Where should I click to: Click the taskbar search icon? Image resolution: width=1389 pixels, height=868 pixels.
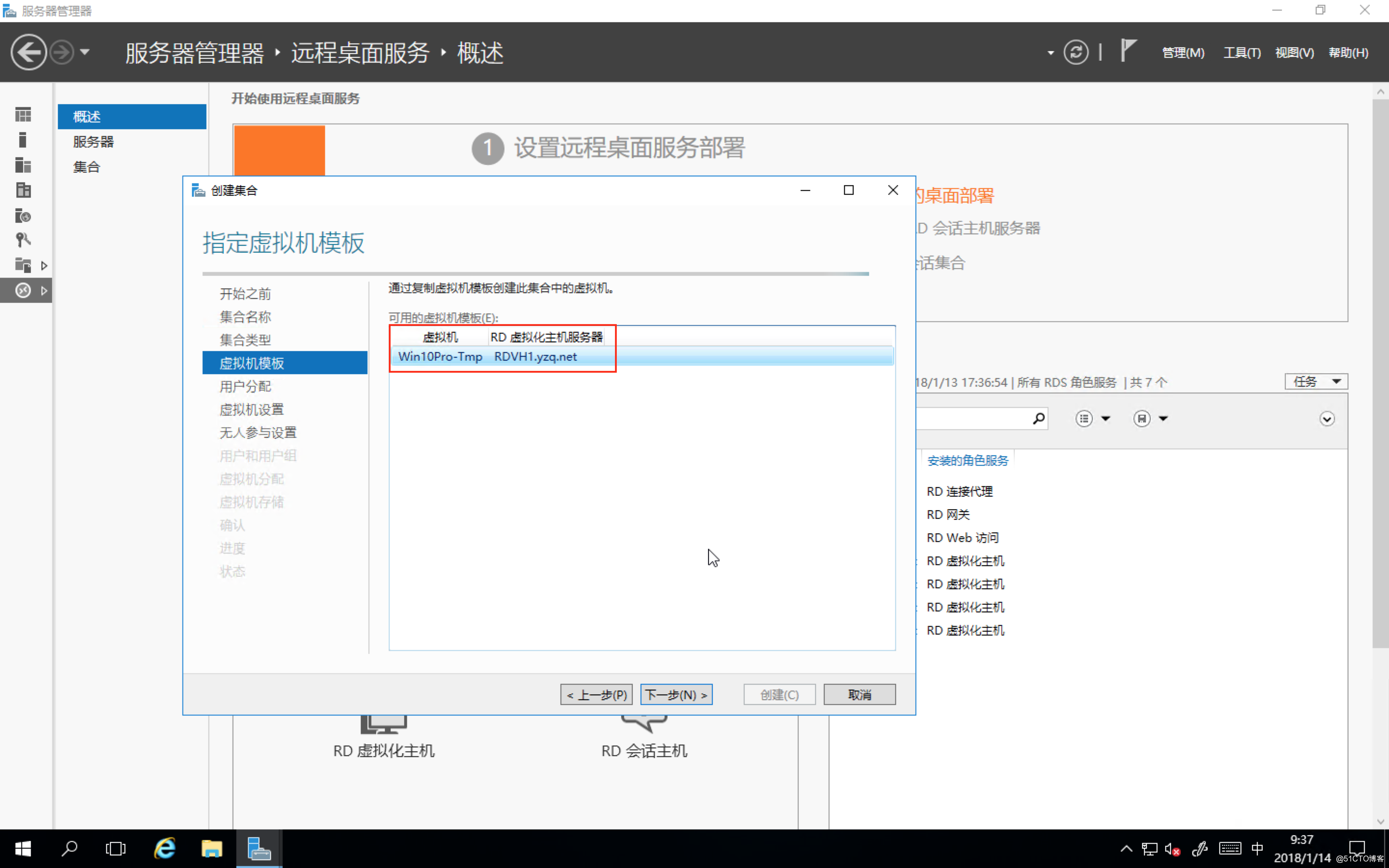click(69, 849)
